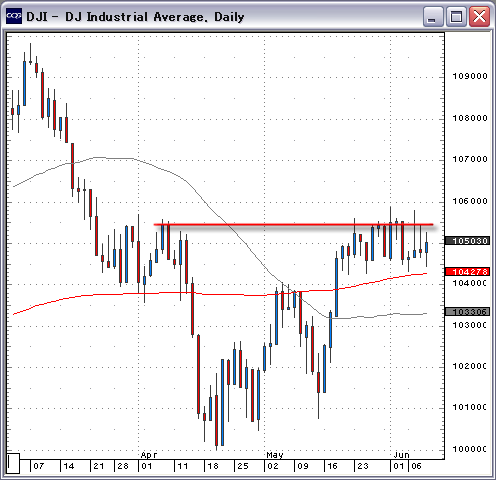Click the 02 date label below May
496x480 pixels.
273,466
